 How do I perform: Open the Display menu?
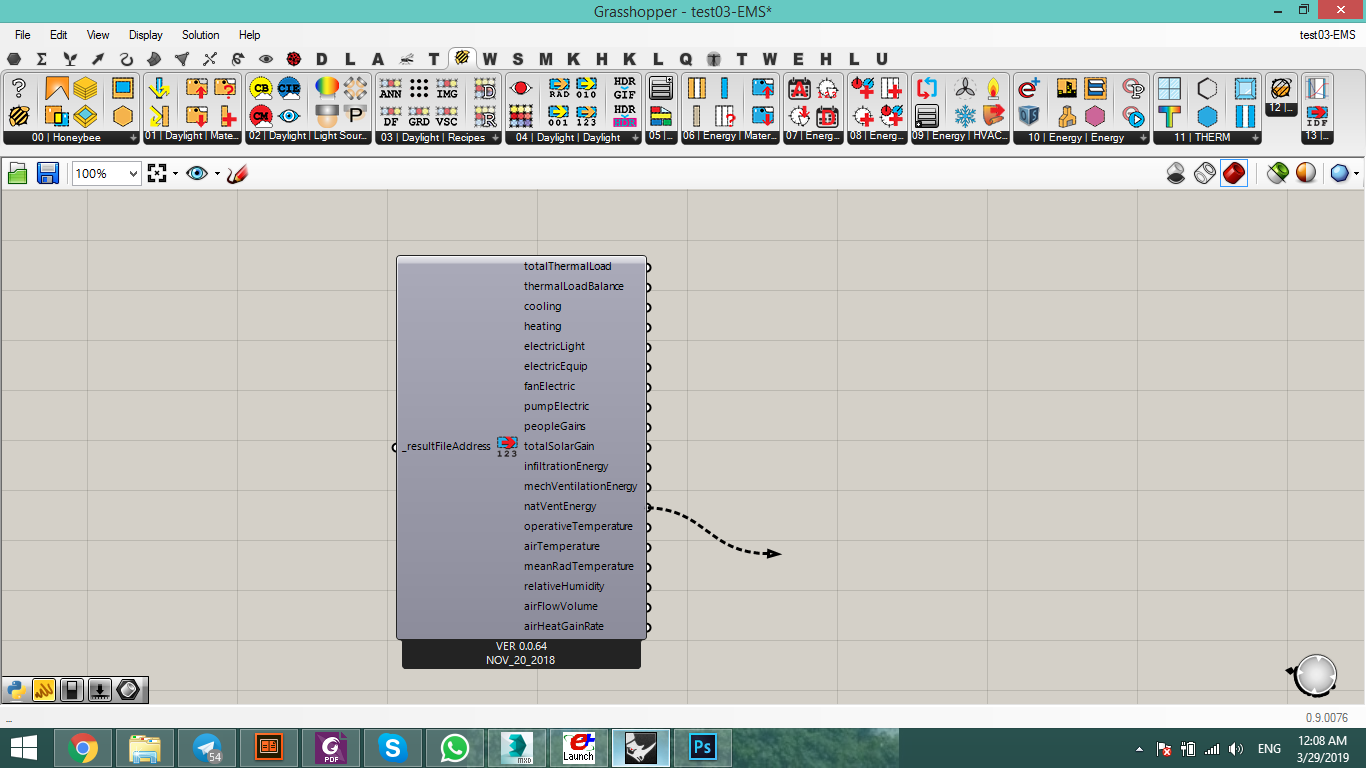146,35
